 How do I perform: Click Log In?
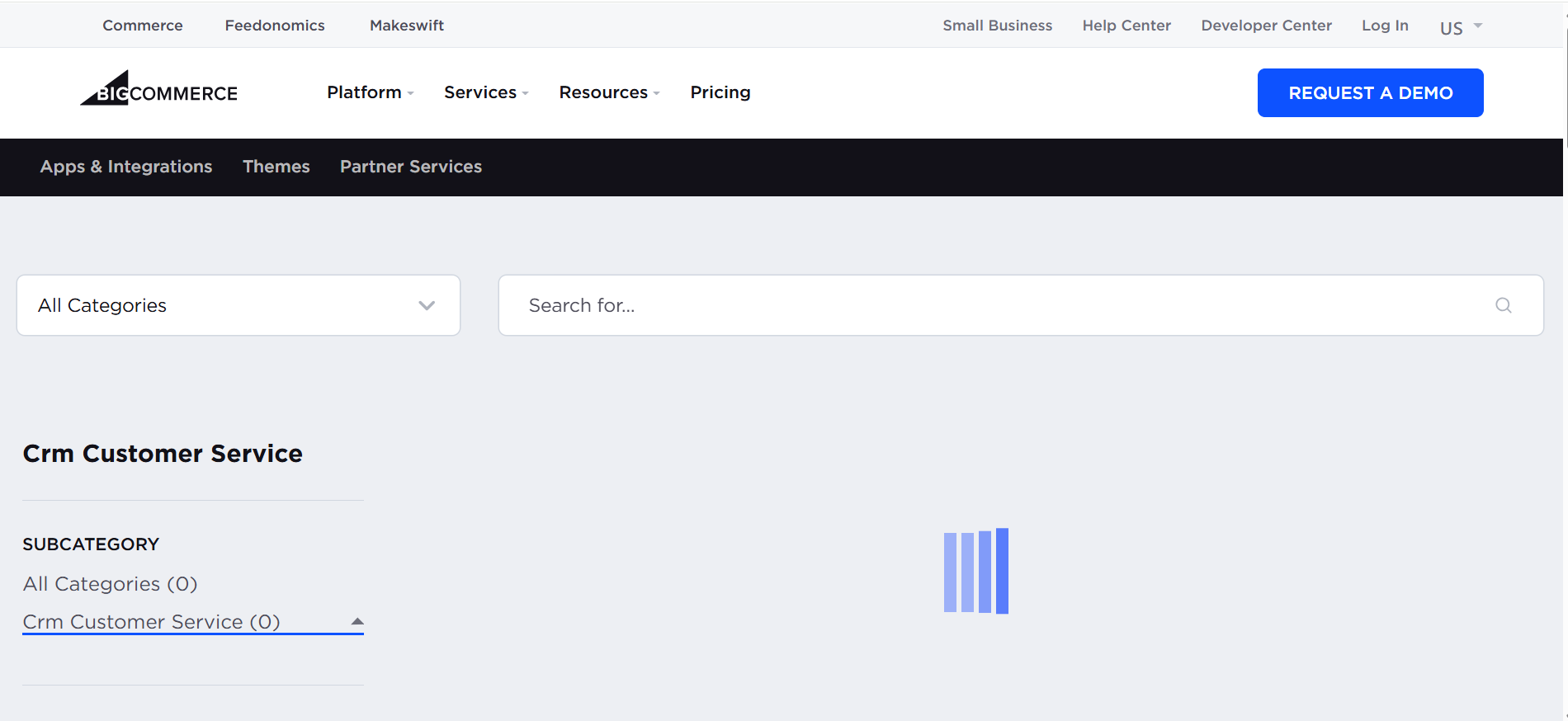[1385, 26]
